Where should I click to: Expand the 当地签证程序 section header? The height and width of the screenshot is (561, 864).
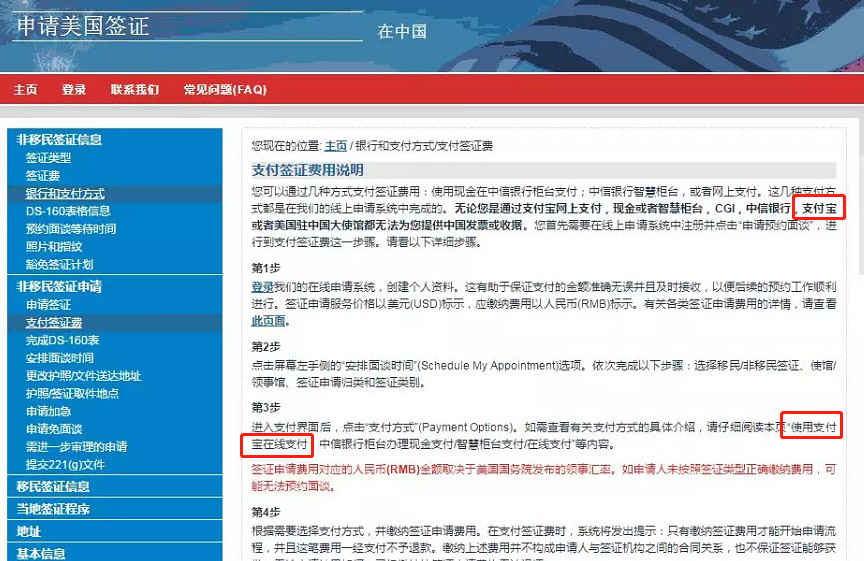point(53,509)
